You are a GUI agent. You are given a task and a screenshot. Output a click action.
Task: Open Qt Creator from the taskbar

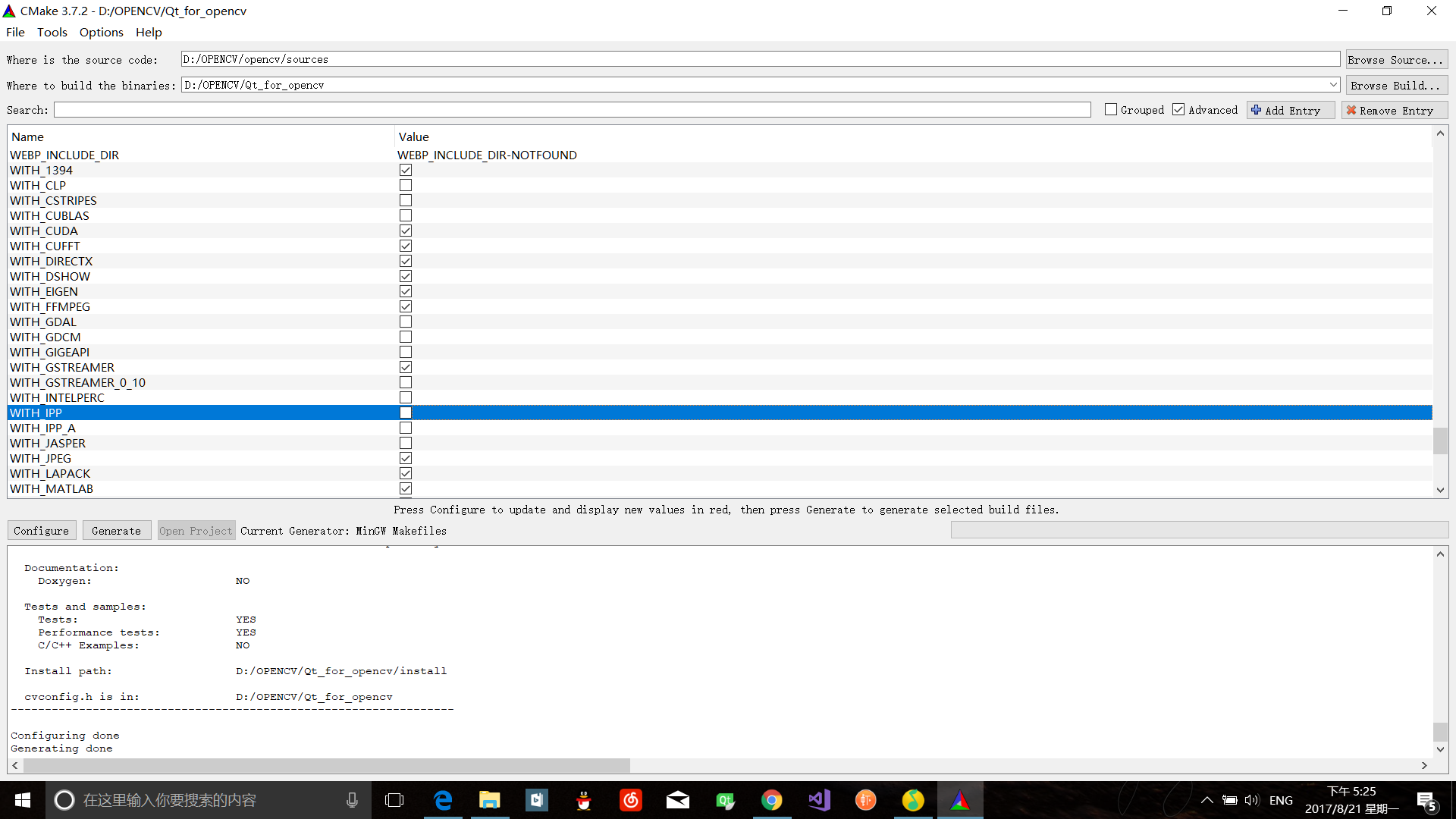(725, 800)
